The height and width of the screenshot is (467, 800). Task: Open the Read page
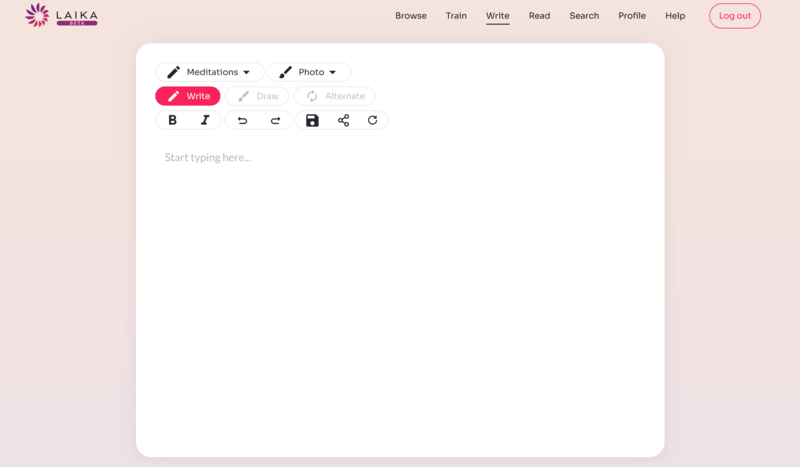pyautogui.click(x=539, y=16)
